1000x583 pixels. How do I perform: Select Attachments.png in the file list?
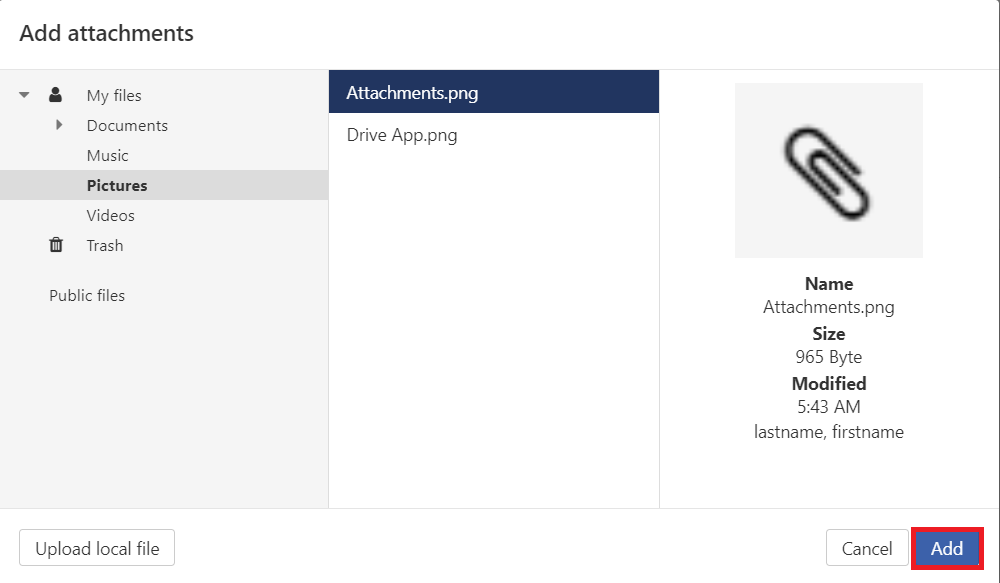(412, 93)
